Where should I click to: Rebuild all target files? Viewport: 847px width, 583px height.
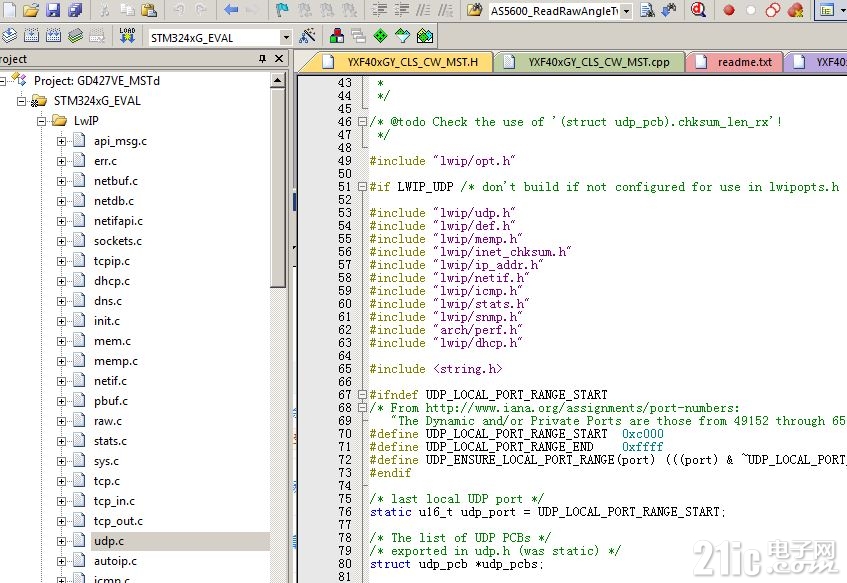tap(53, 36)
